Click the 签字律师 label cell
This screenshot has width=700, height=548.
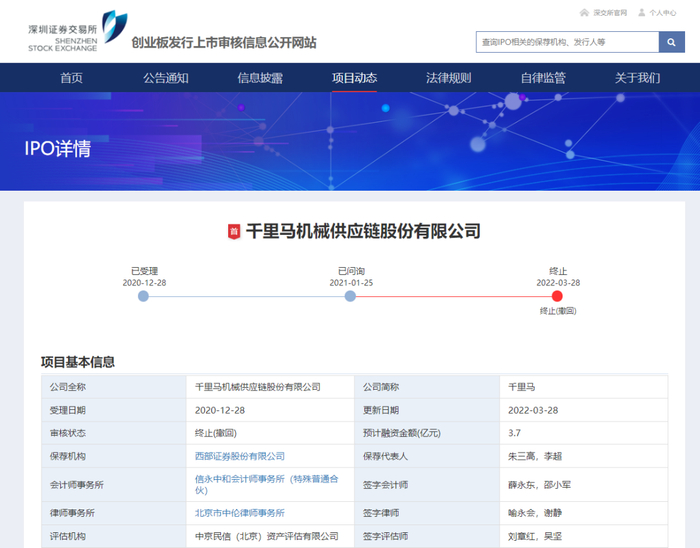pos(427,513)
